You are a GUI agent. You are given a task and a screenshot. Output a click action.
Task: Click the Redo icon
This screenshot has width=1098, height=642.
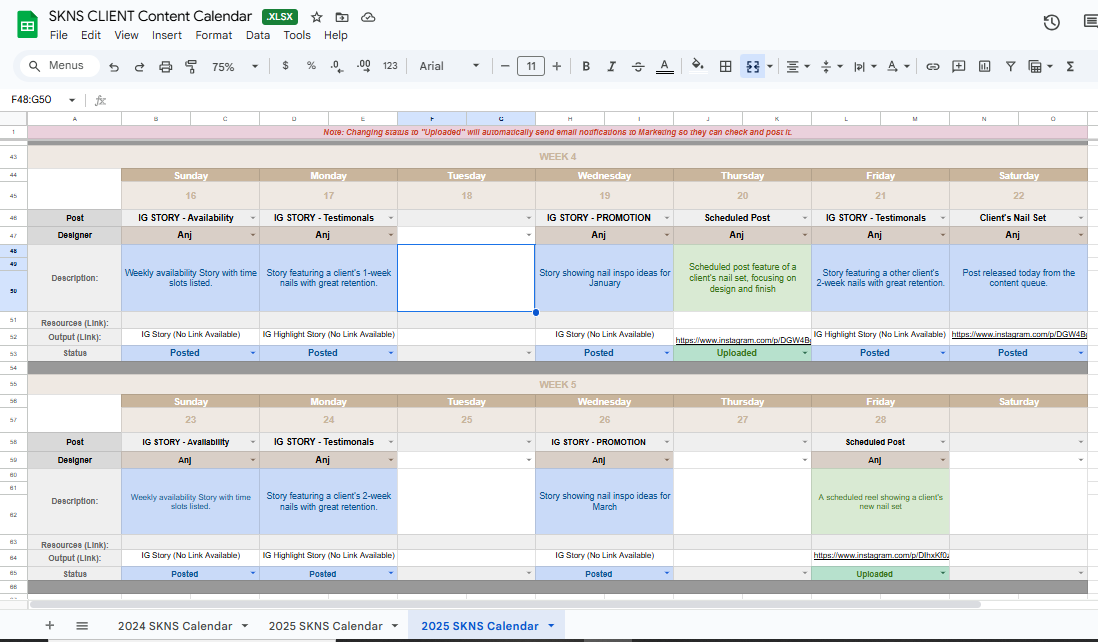pyautogui.click(x=139, y=67)
